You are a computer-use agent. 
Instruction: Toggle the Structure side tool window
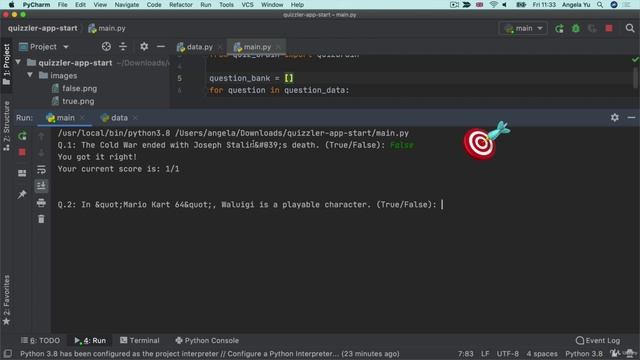7,126
